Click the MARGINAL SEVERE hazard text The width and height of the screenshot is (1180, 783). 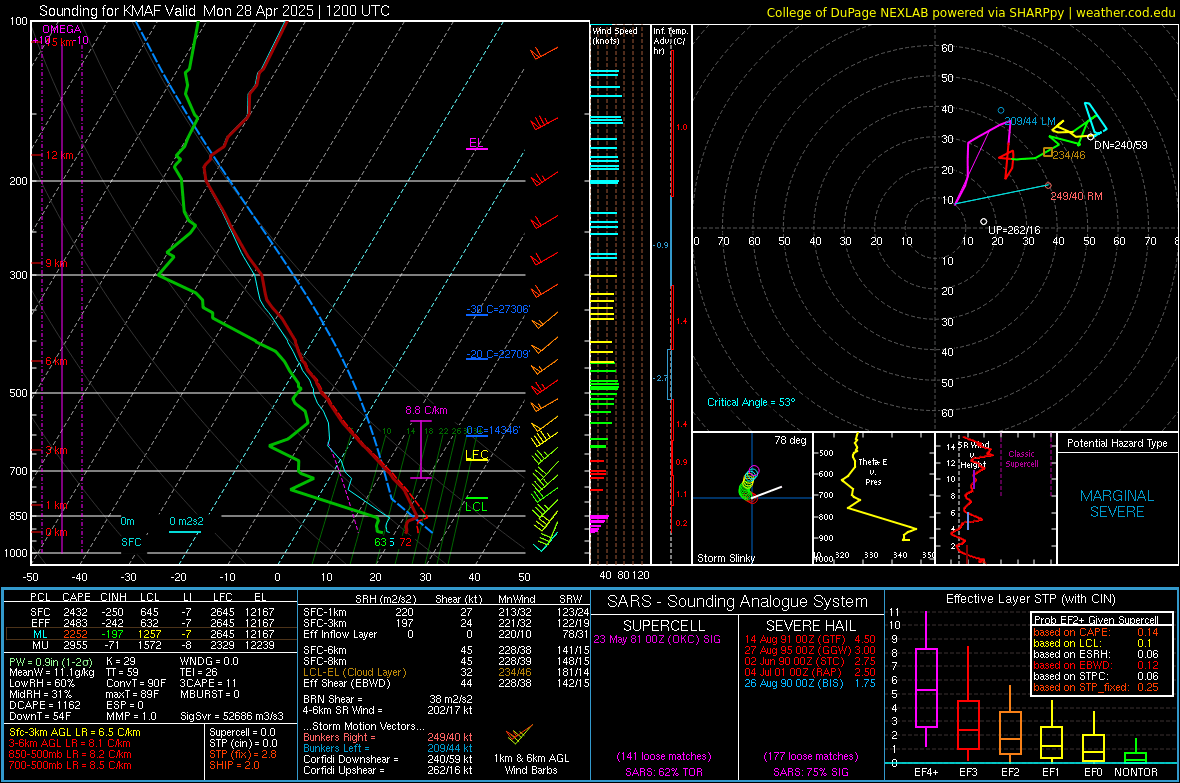coord(1117,504)
